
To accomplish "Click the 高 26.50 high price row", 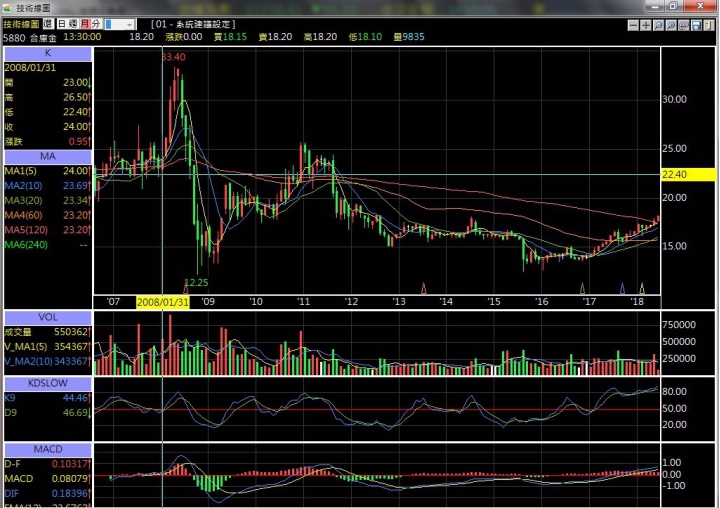I will [48, 97].
